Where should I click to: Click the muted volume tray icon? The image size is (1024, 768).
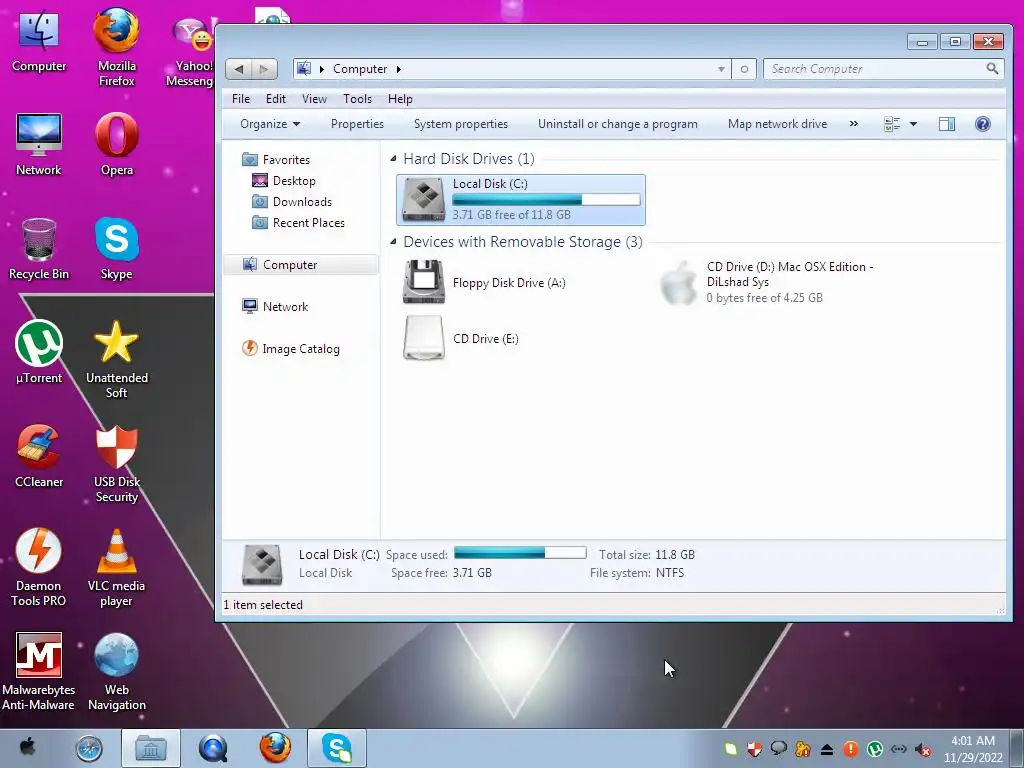click(923, 749)
